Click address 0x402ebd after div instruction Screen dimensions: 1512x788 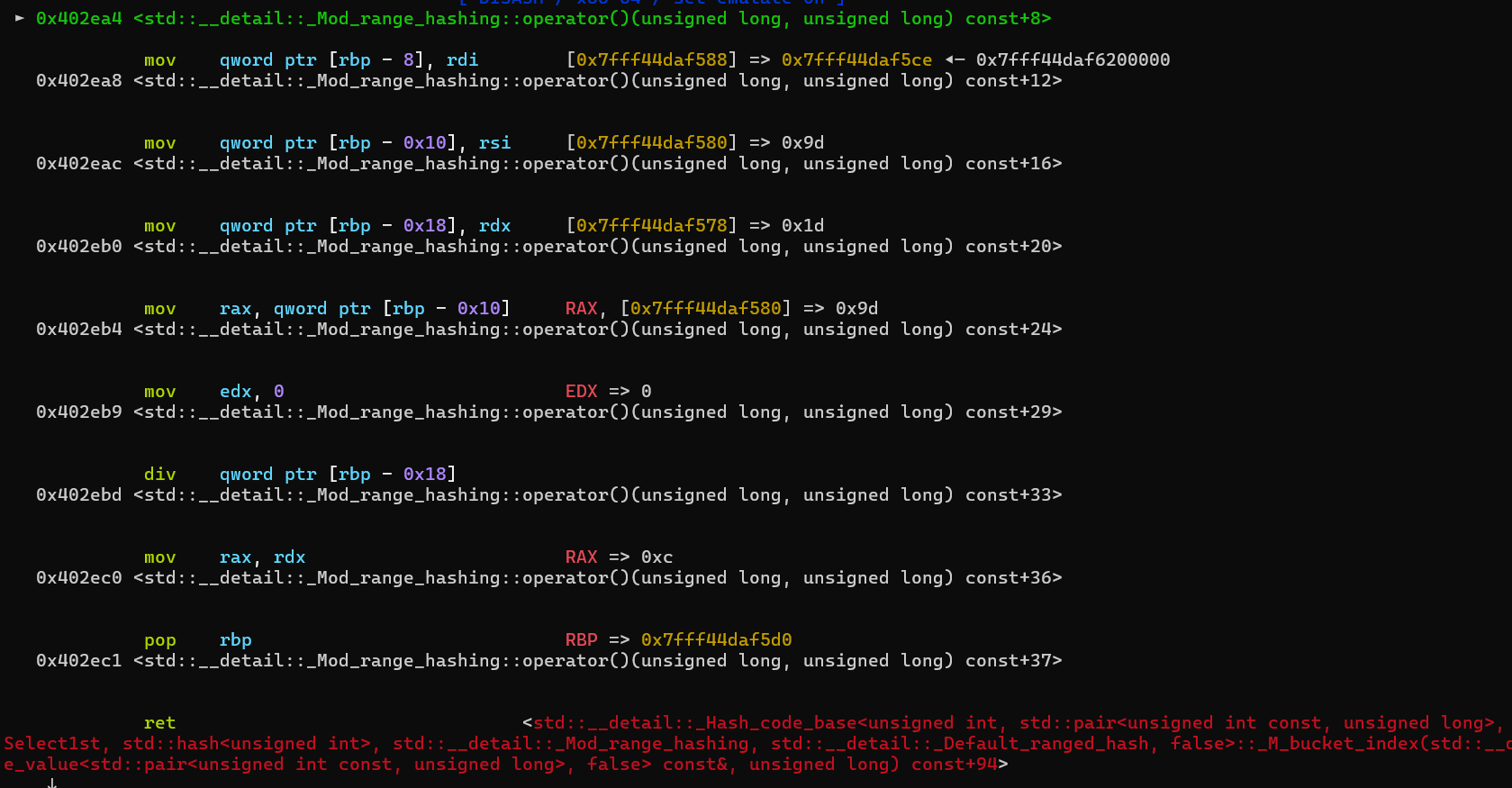click(x=78, y=494)
